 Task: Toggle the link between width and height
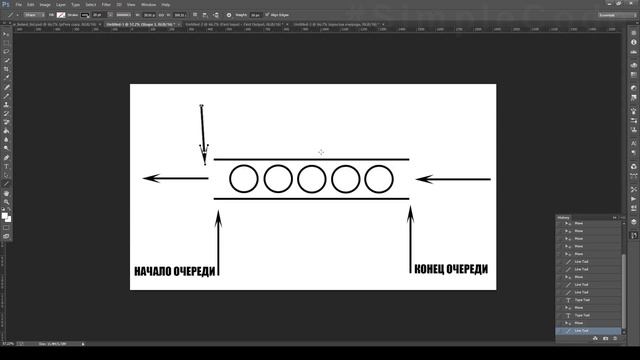(x=161, y=15)
